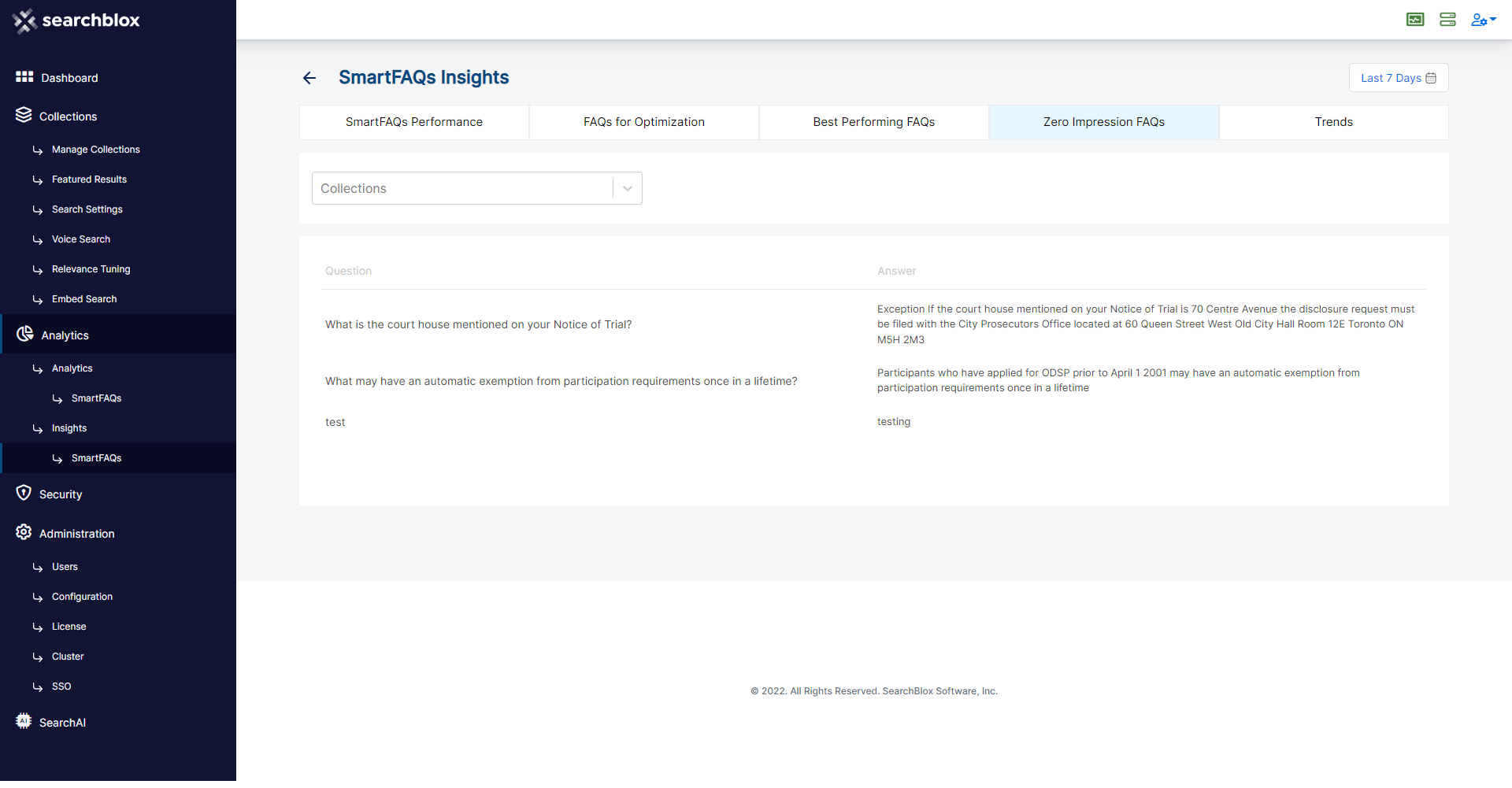Open Featured Results page
The image size is (1512, 788).
pos(89,179)
